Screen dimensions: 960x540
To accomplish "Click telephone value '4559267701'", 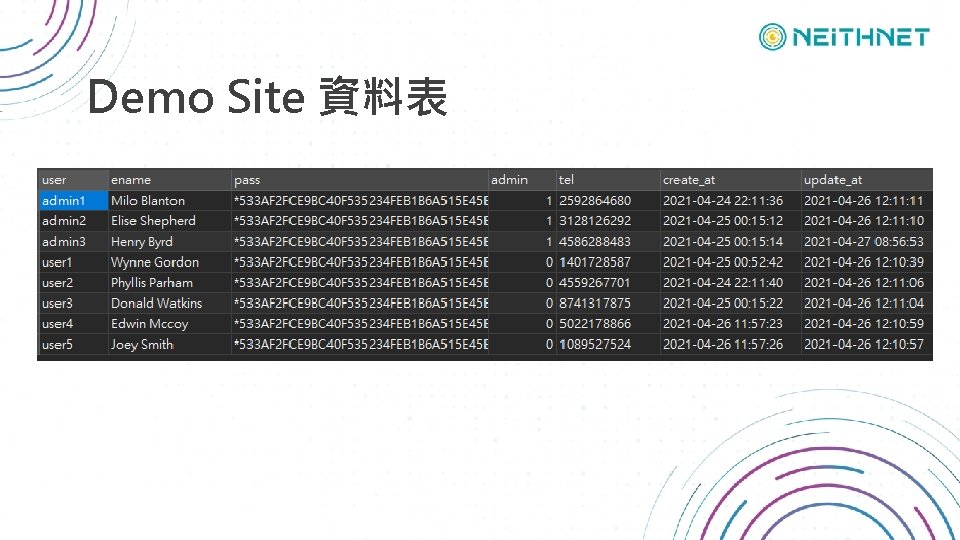I will tap(594, 283).
